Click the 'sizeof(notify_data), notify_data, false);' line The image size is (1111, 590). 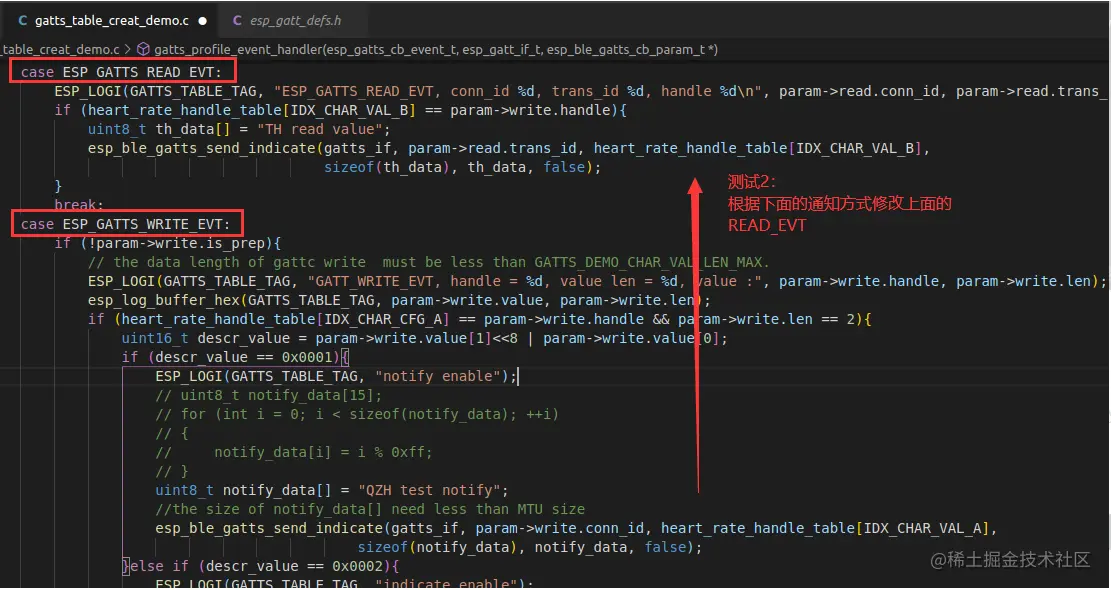[x=530, y=547]
